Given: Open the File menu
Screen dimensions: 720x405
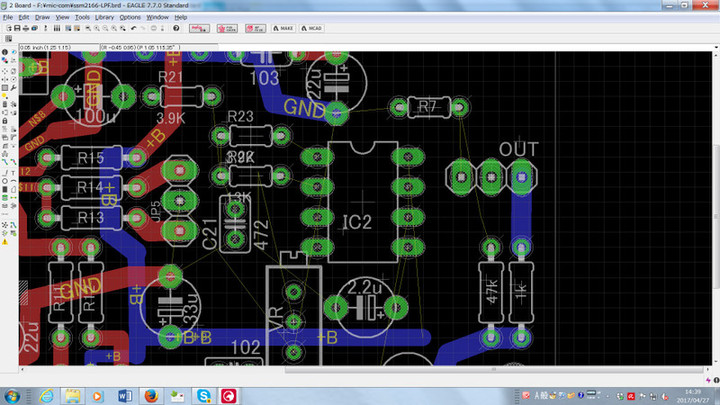Looking at the screenshot, I should 8,17.
